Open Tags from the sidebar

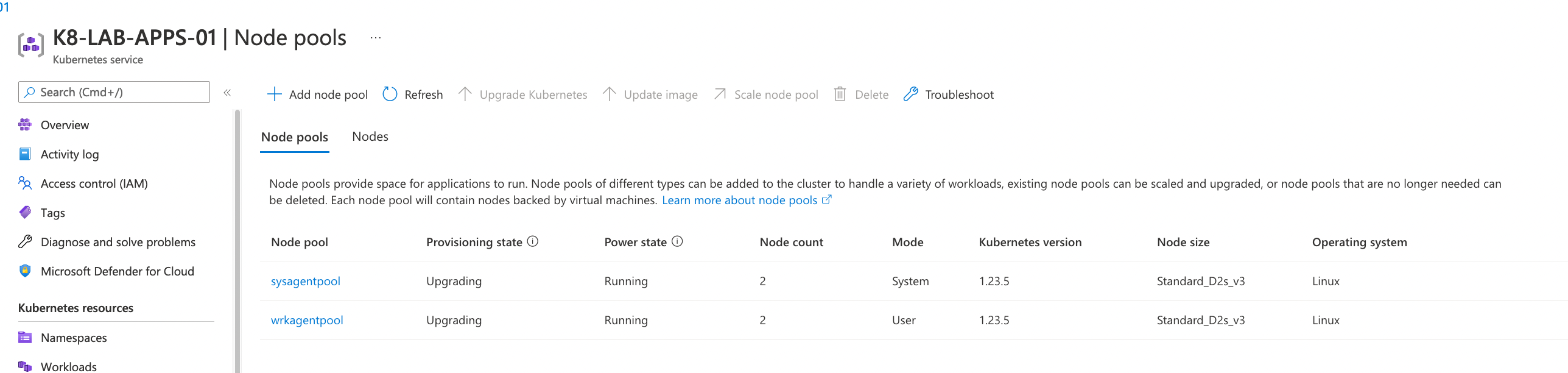[53, 213]
